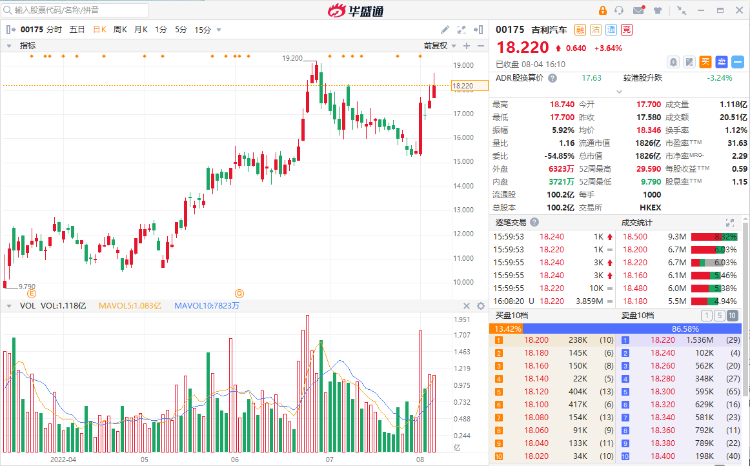Click the blue 卖 sell button
The height and width of the screenshot is (466, 750).
tap(722, 62)
